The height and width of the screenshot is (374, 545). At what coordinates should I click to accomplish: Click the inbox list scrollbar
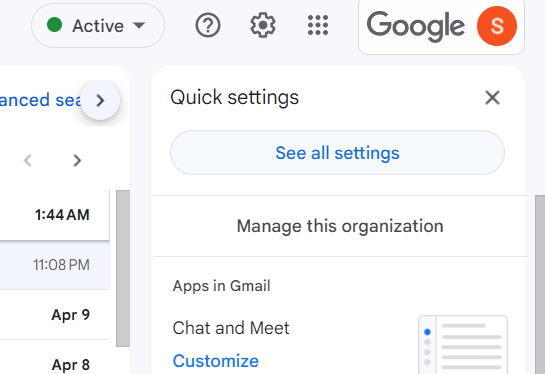pos(123,268)
